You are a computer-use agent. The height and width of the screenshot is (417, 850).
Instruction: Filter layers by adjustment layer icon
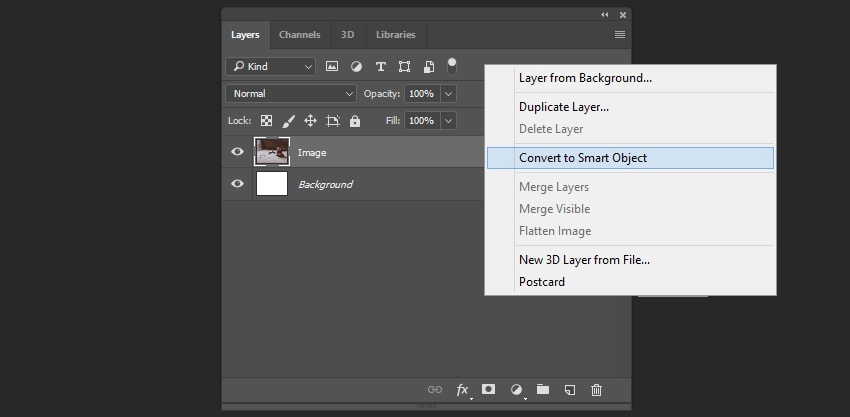(x=356, y=67)
